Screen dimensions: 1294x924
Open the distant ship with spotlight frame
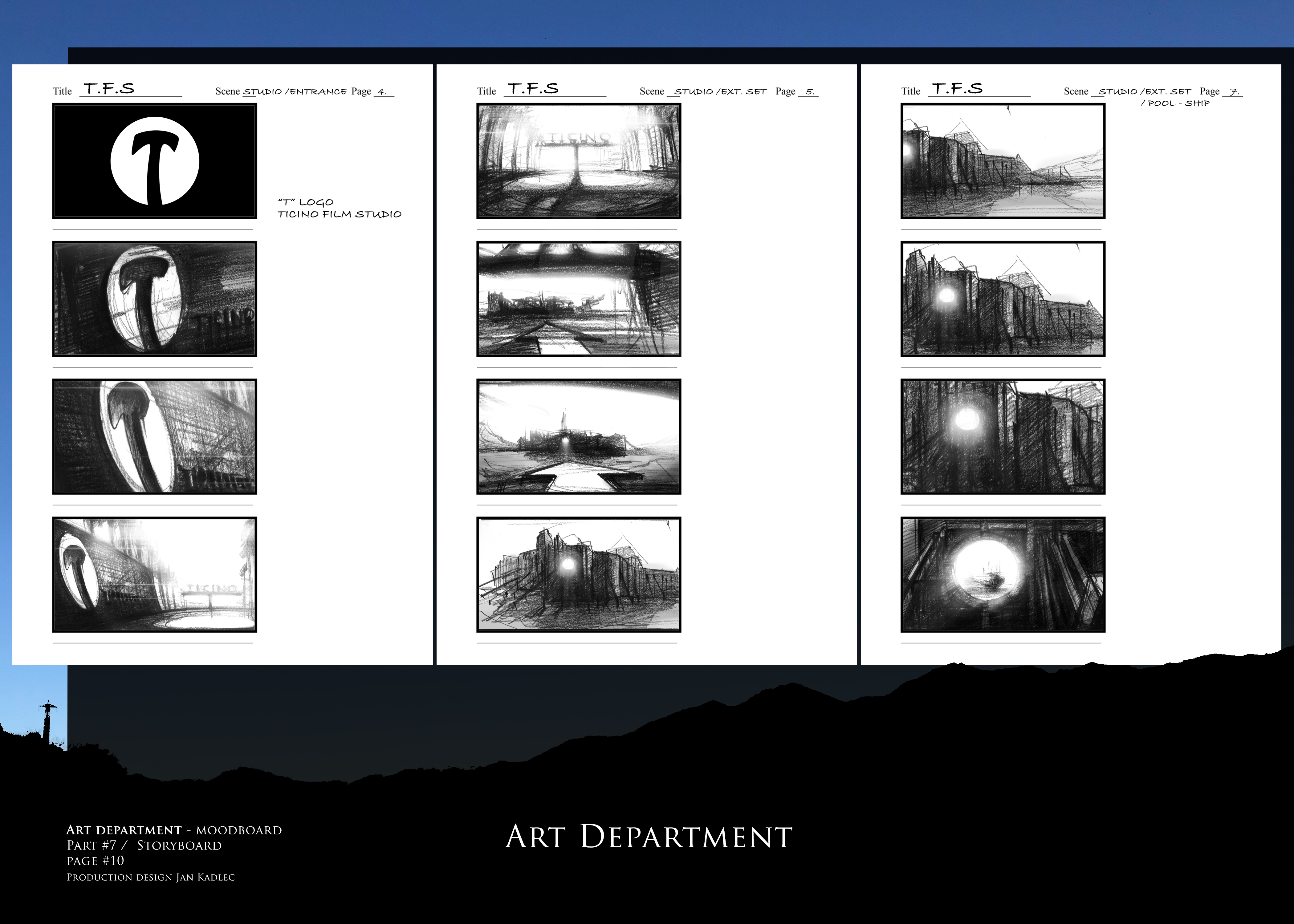tap(578, 437)
